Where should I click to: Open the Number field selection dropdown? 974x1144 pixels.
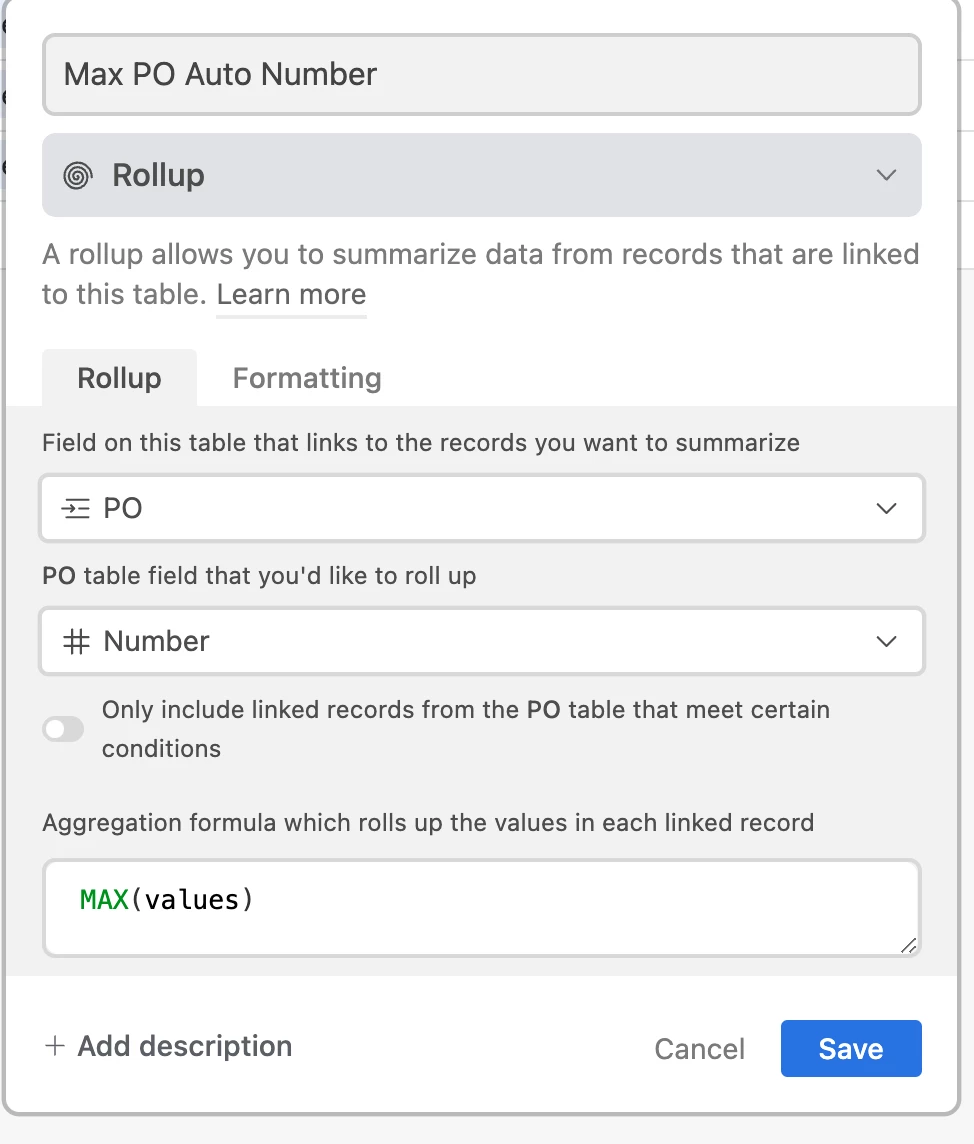[481, 641]
